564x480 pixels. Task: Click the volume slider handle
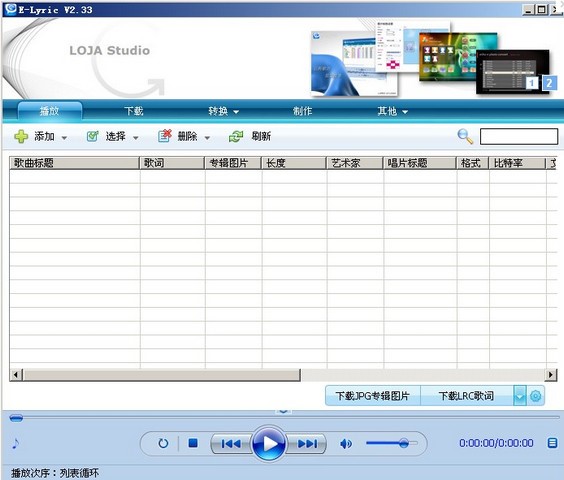(404, 443)
